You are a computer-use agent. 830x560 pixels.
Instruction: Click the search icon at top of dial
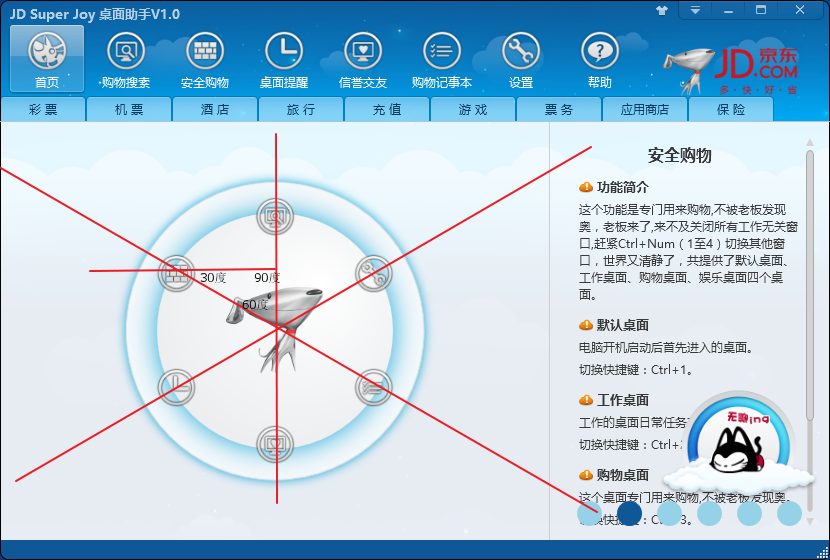275,216
